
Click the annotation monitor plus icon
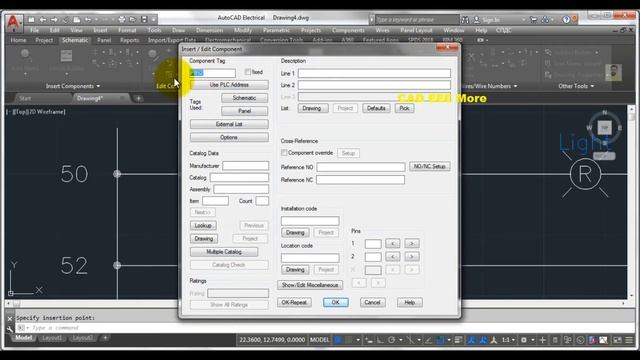tap(542, 340)
